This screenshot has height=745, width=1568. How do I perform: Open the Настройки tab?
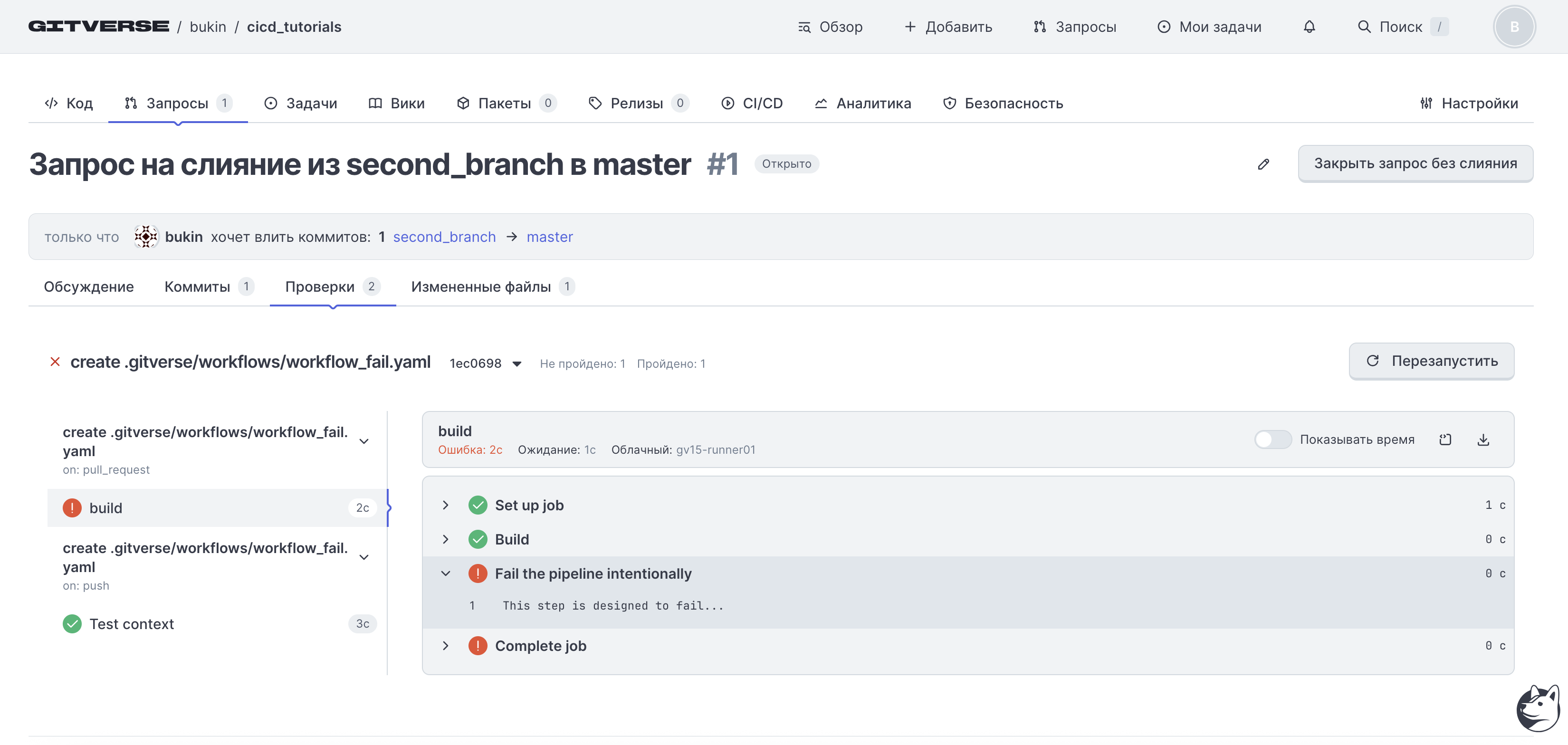pos(1469,104)
